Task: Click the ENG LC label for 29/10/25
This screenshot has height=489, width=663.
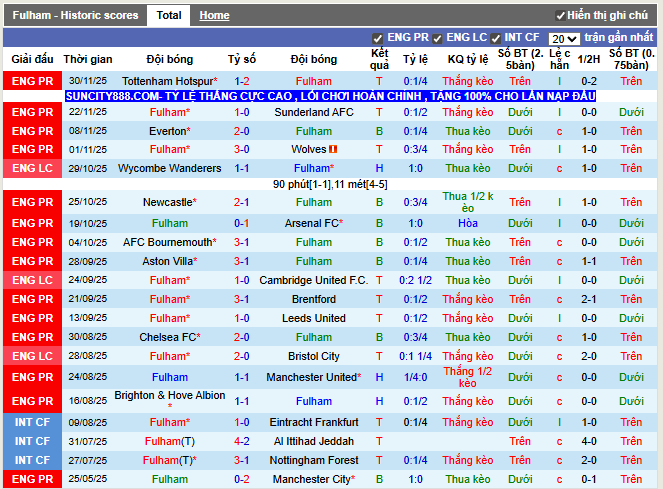Action: point(33,168)
